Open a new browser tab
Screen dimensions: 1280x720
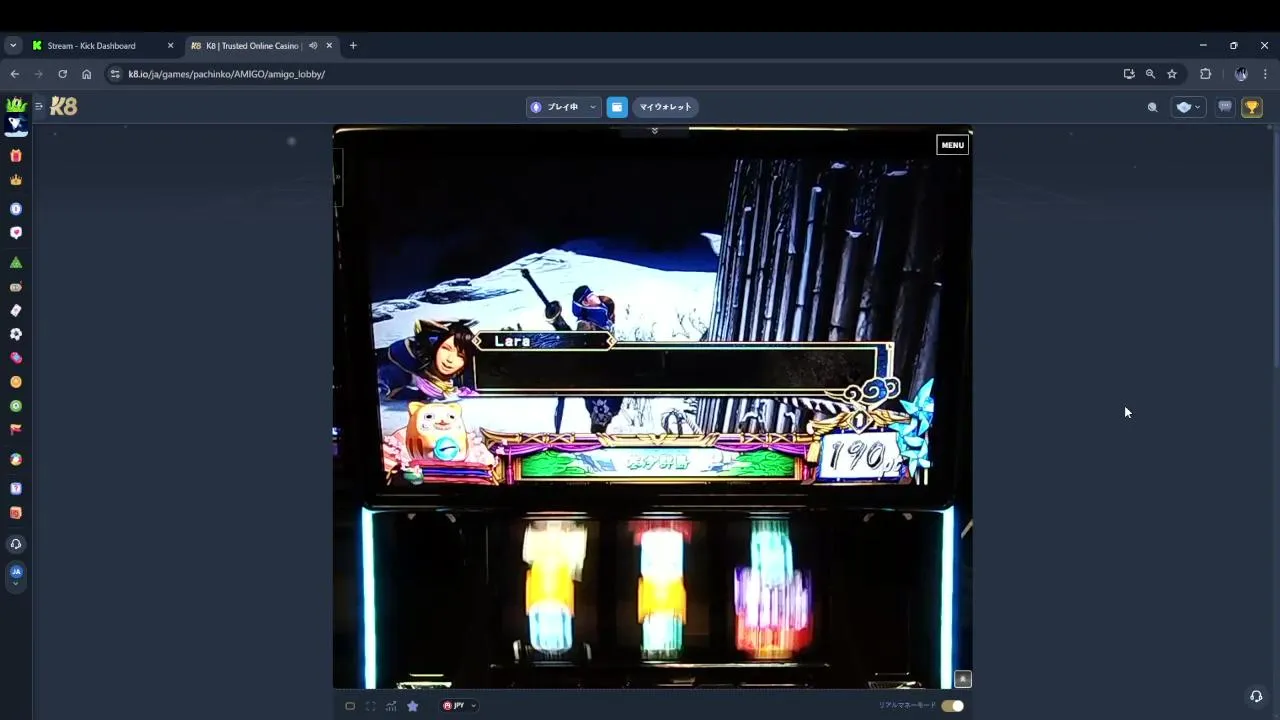coord(353,46)
